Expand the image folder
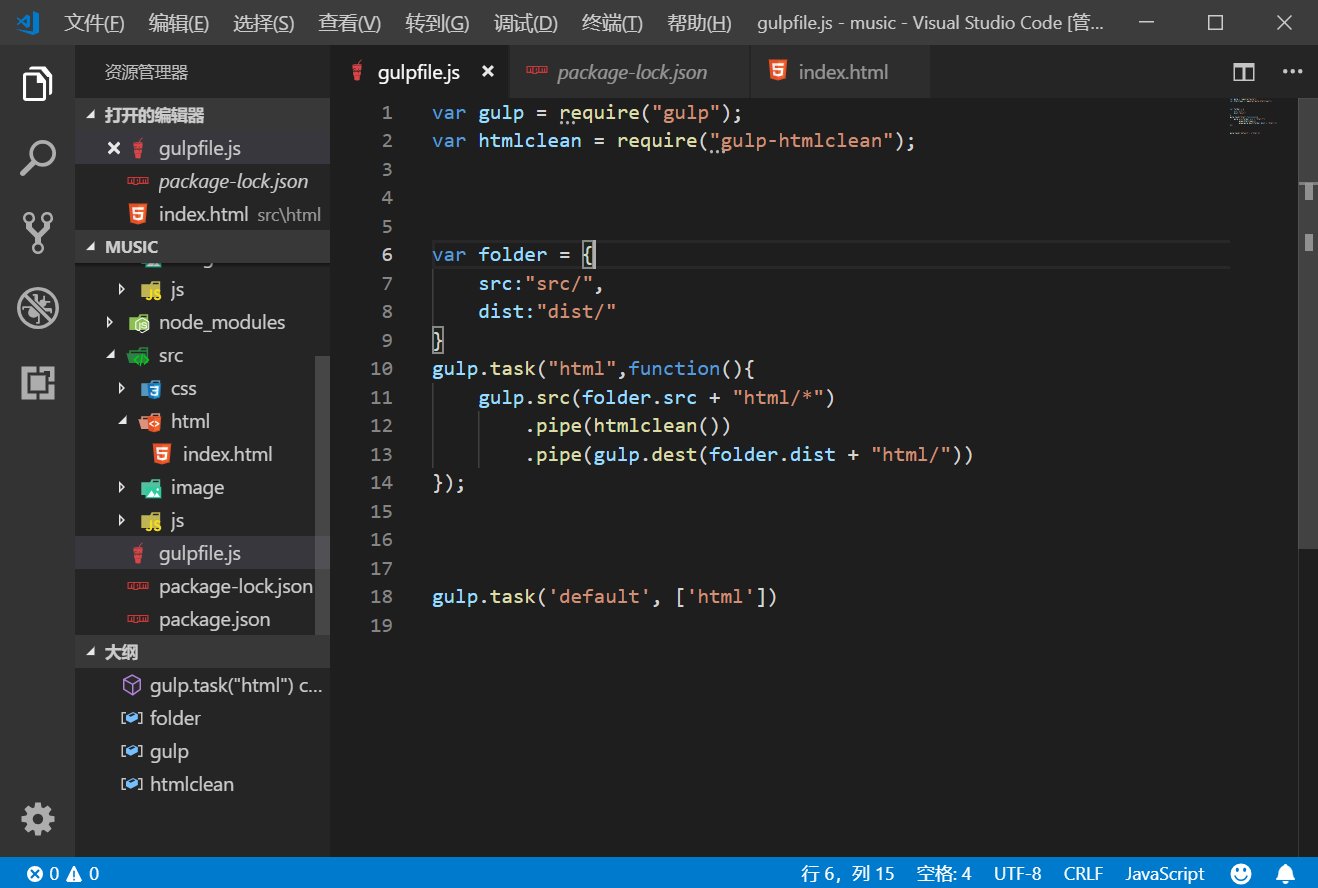The image size is (1318, 888). [195, 487]
